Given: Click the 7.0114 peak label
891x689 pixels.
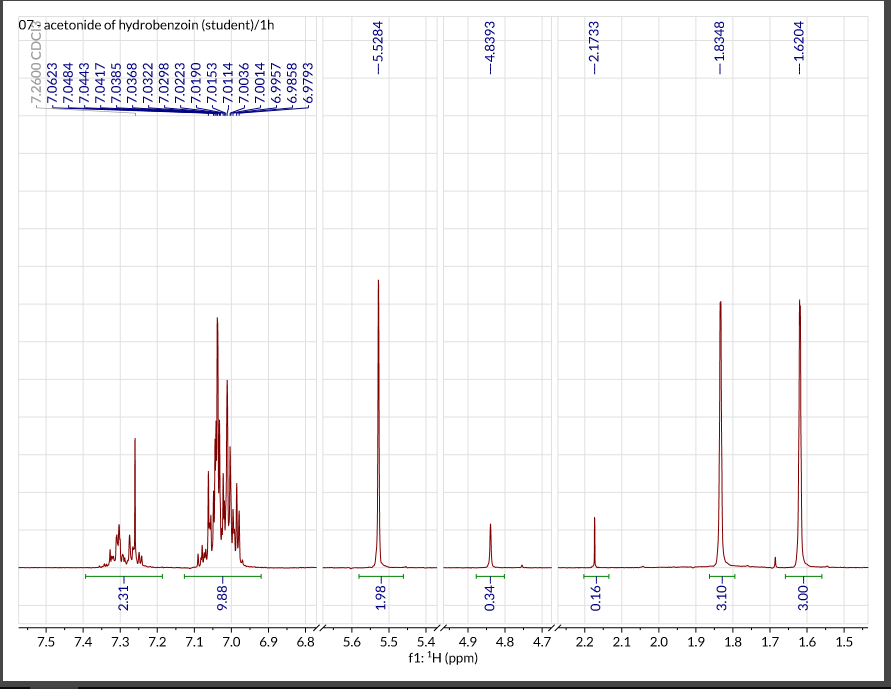Looking at the screenshot, I should tap(228, 82).
